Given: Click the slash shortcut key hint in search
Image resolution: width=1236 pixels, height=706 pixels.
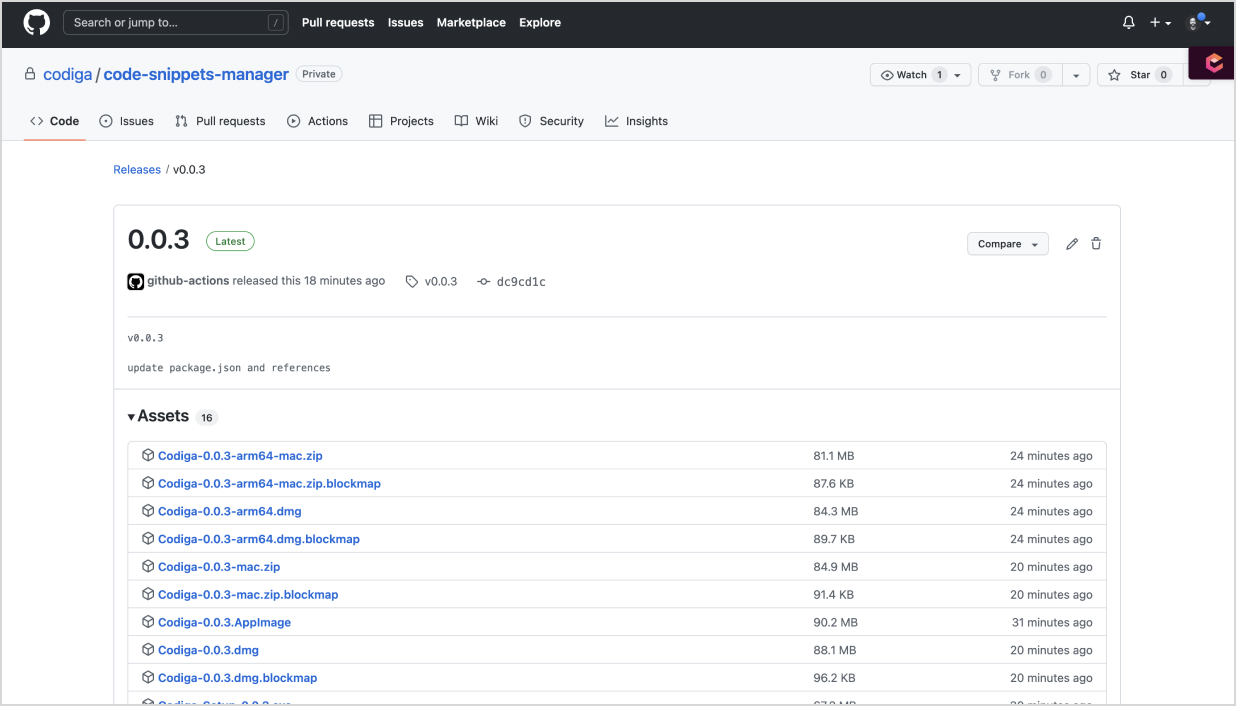Looking at the screenshot, I should [x=276, y=22].
